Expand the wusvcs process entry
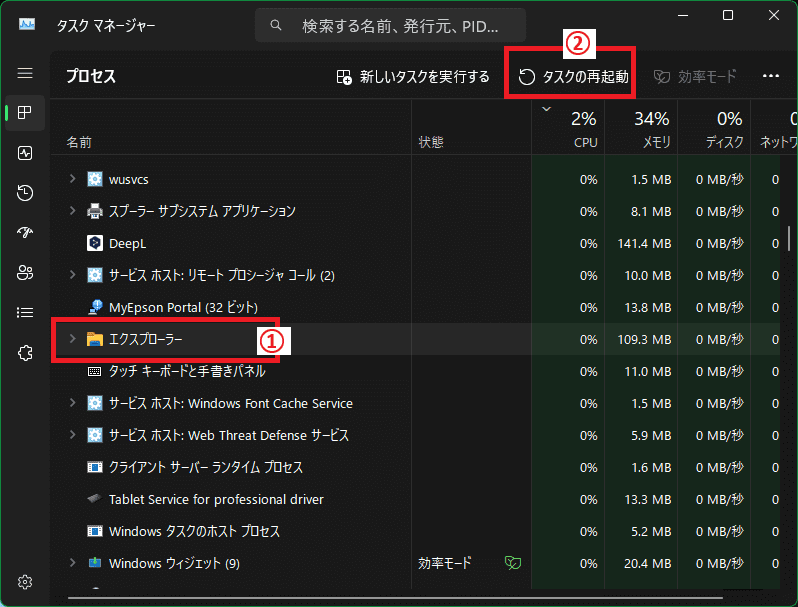 72,179
